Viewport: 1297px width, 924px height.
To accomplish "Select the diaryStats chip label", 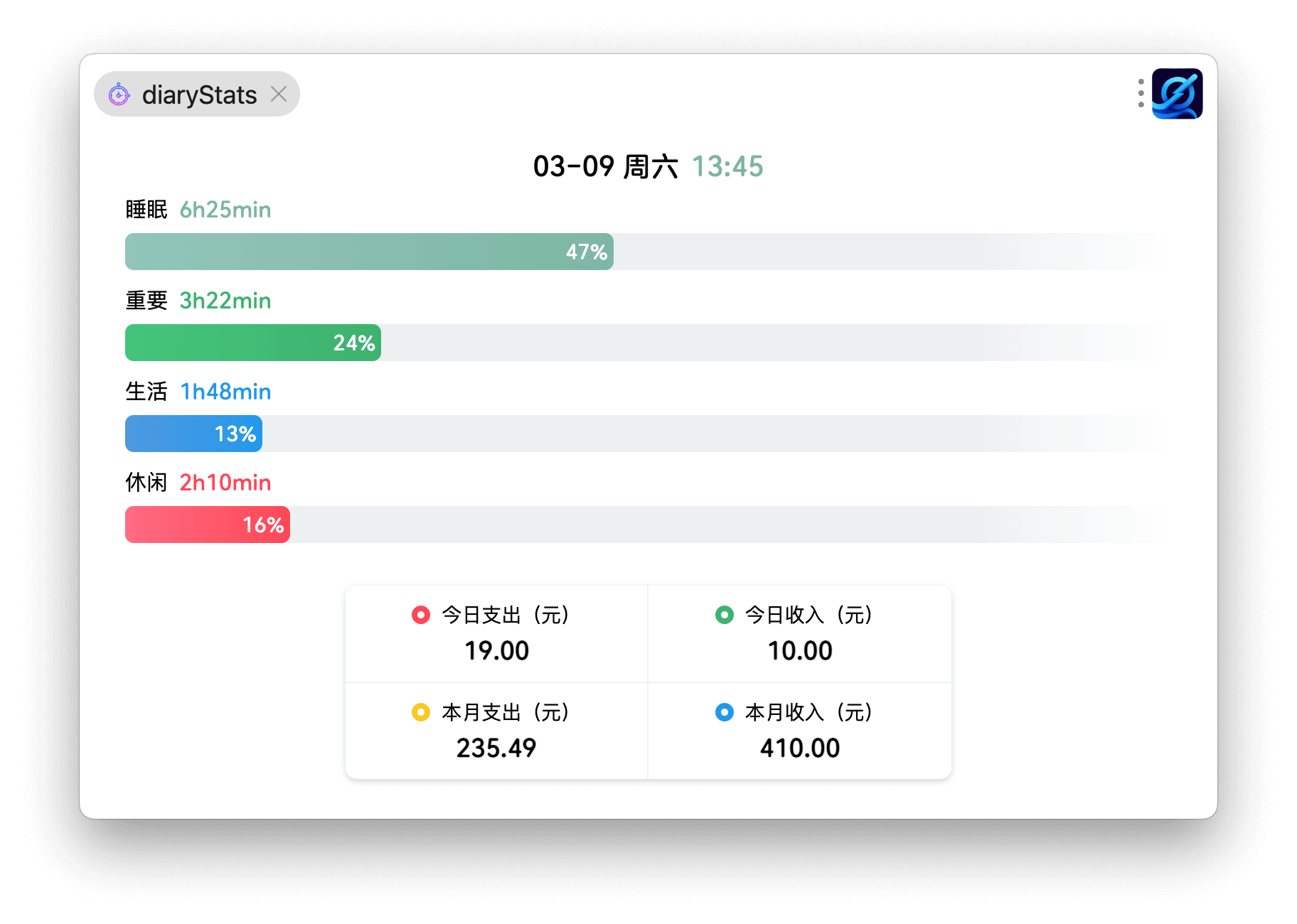I will coord(199,93).
